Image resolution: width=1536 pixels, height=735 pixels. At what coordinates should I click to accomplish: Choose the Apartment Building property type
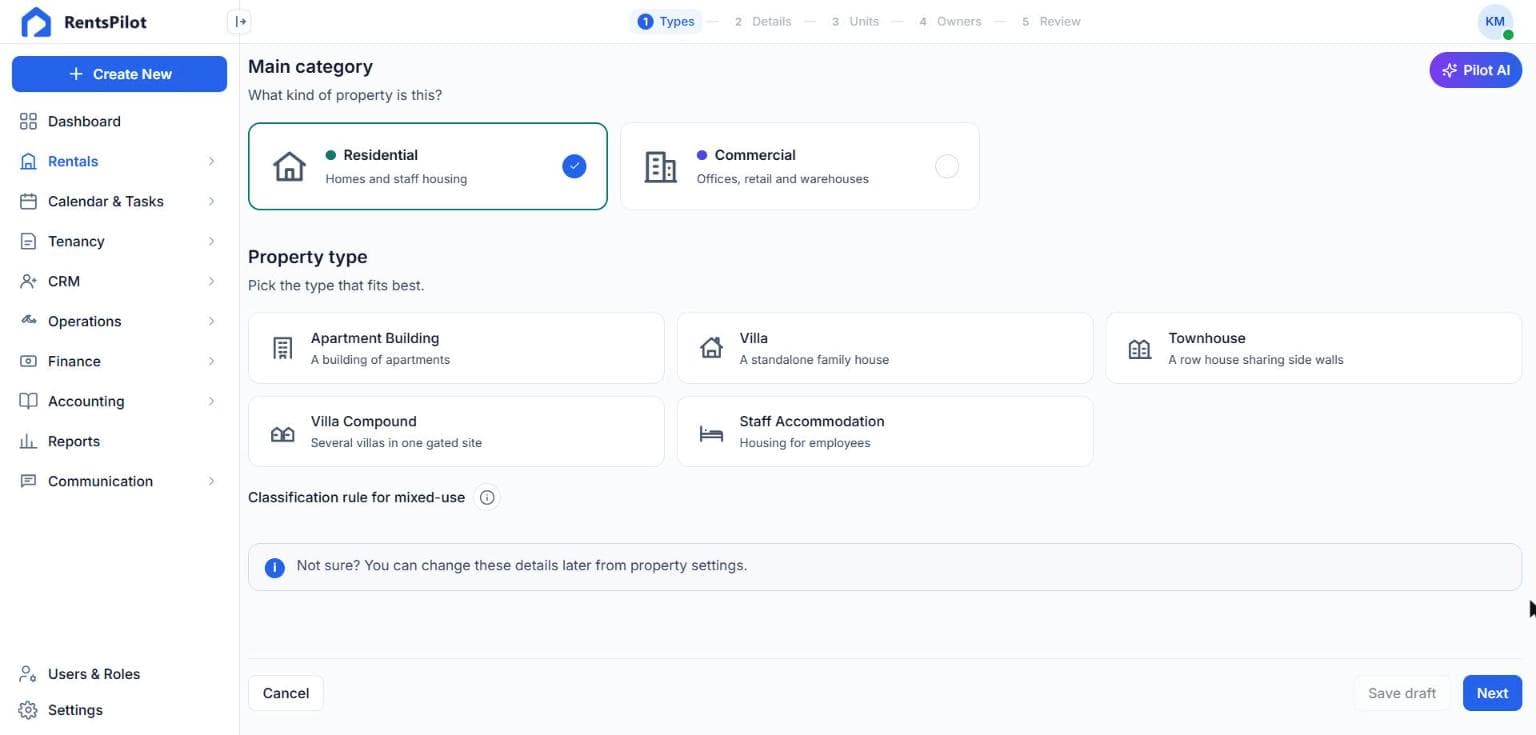pyautogui.click(x=456, y=348)
